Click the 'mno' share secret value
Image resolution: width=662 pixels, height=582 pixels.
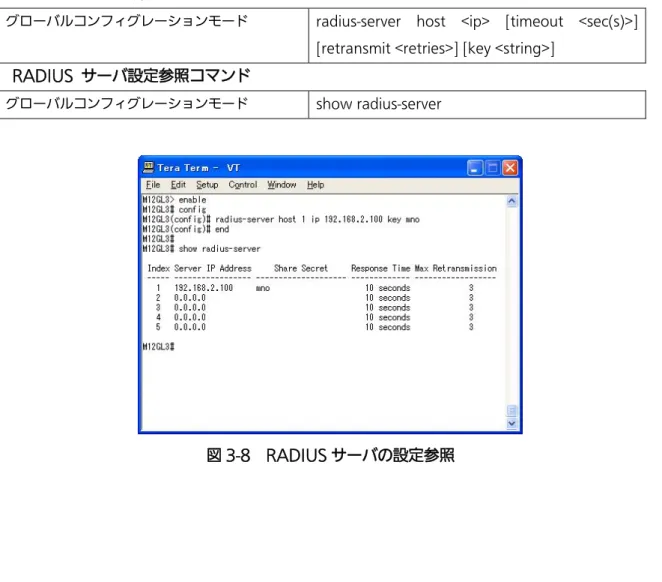click(x=263, y=288)
